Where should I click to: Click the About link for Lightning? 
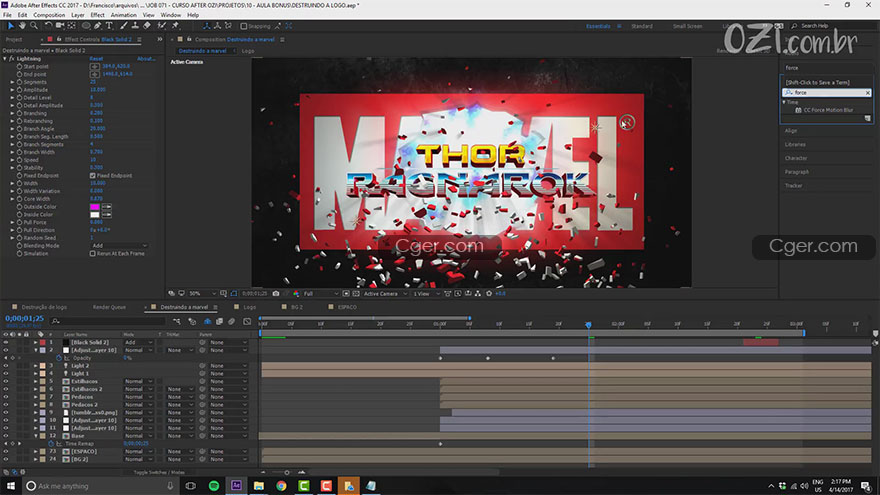(x=146, y=59)
